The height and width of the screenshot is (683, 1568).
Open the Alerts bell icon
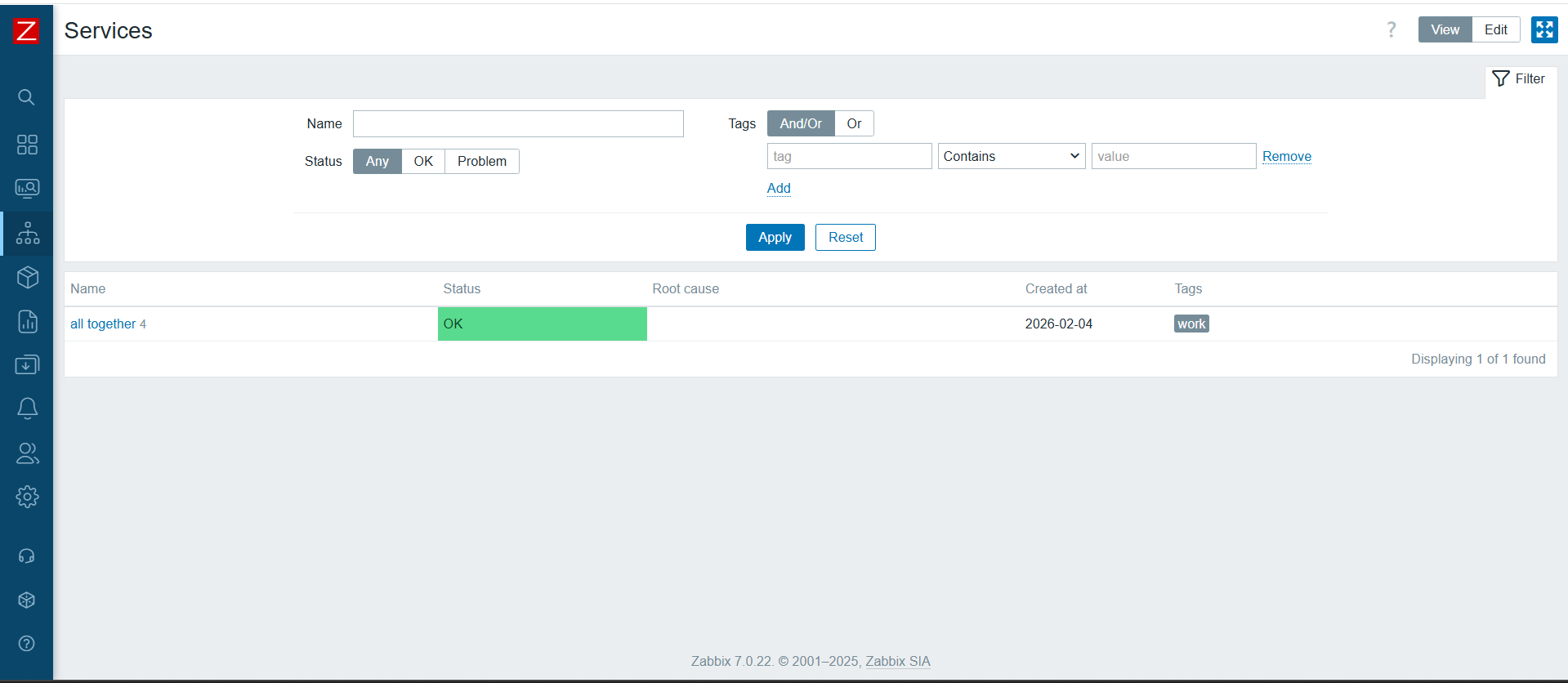pos(27,408)
